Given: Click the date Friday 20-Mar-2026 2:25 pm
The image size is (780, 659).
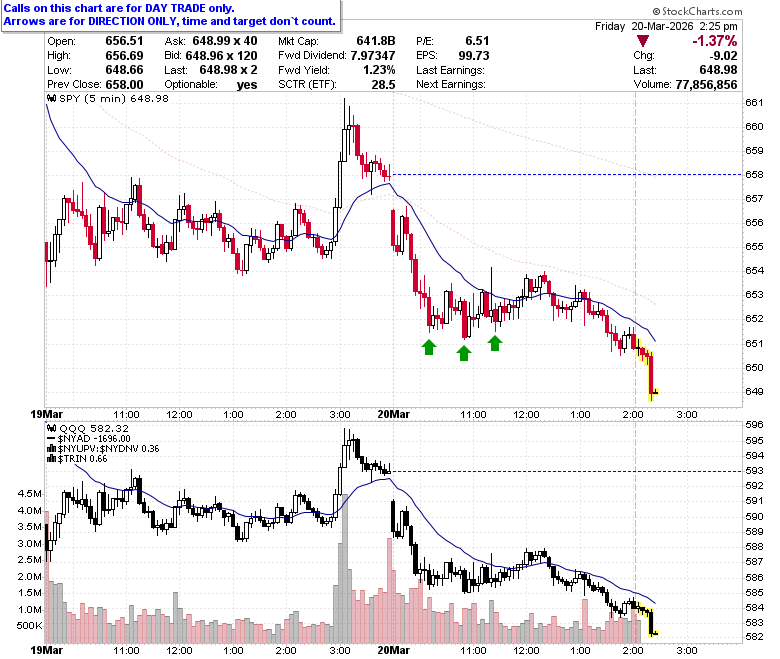Looking at the screenshot, I should coord(666,26).
